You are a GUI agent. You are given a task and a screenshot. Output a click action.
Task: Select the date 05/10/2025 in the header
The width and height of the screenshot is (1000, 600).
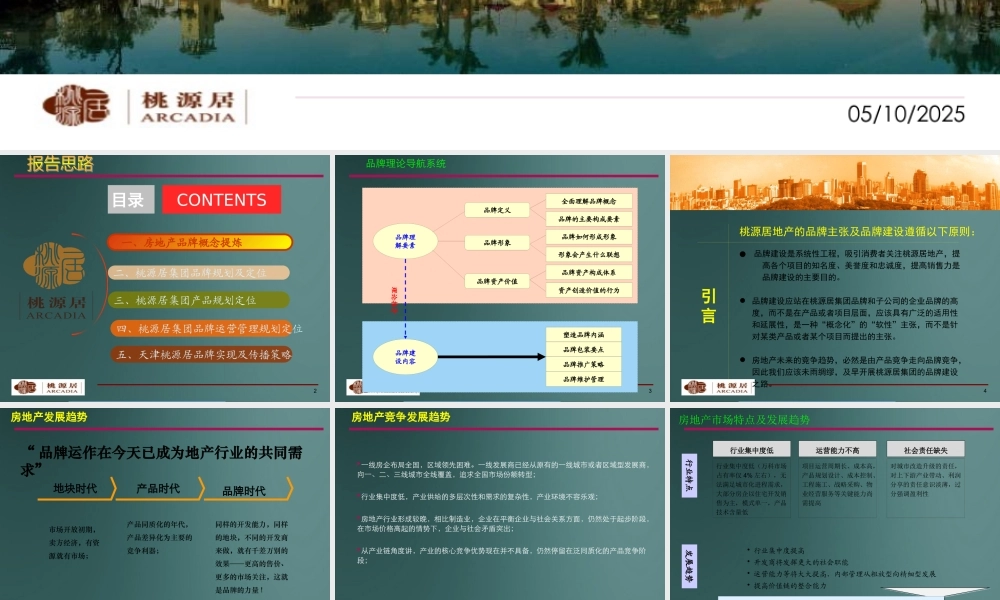[x=906, y=114]
